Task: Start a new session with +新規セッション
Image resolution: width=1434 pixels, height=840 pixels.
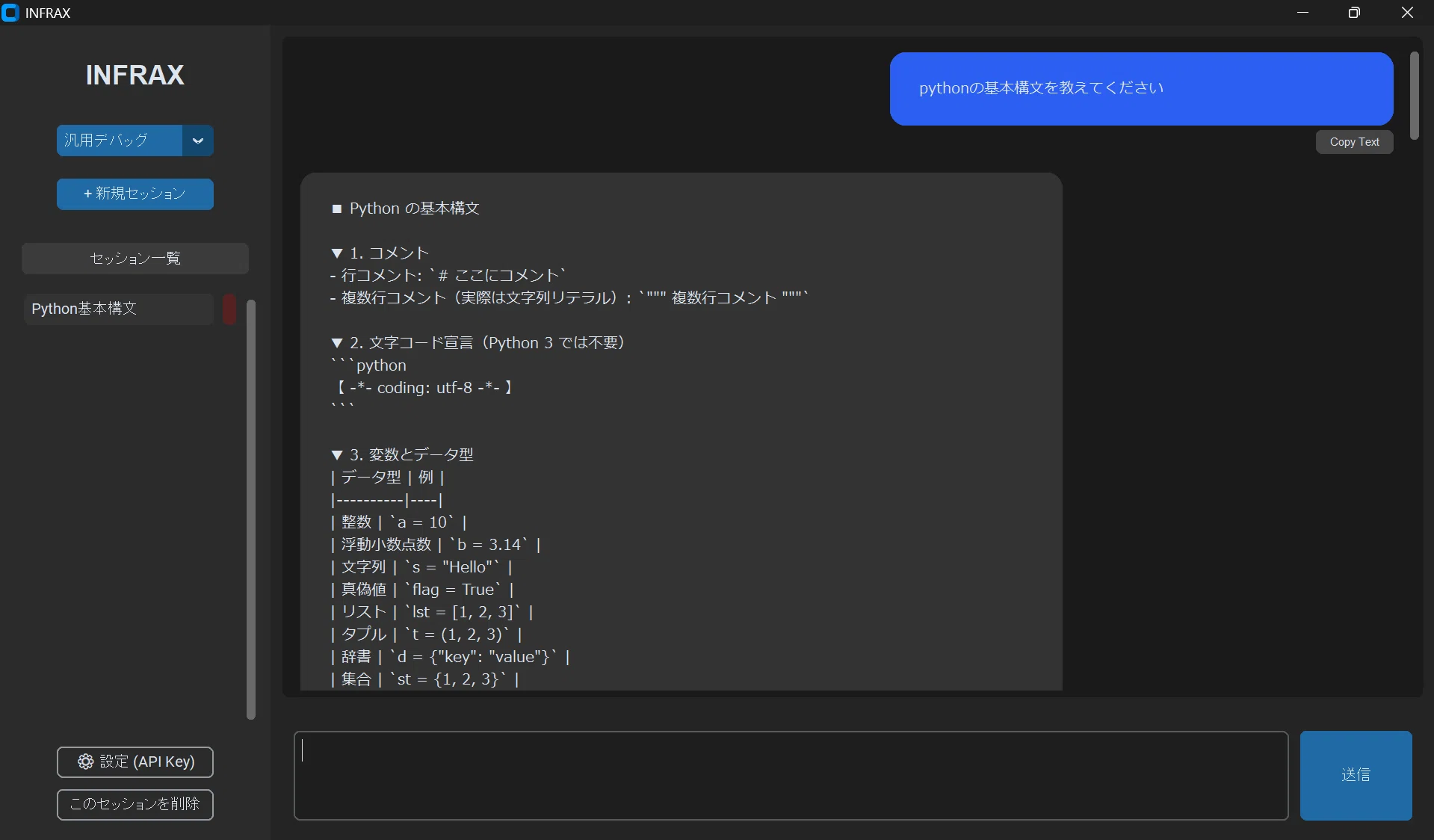Action: [135, 194]
